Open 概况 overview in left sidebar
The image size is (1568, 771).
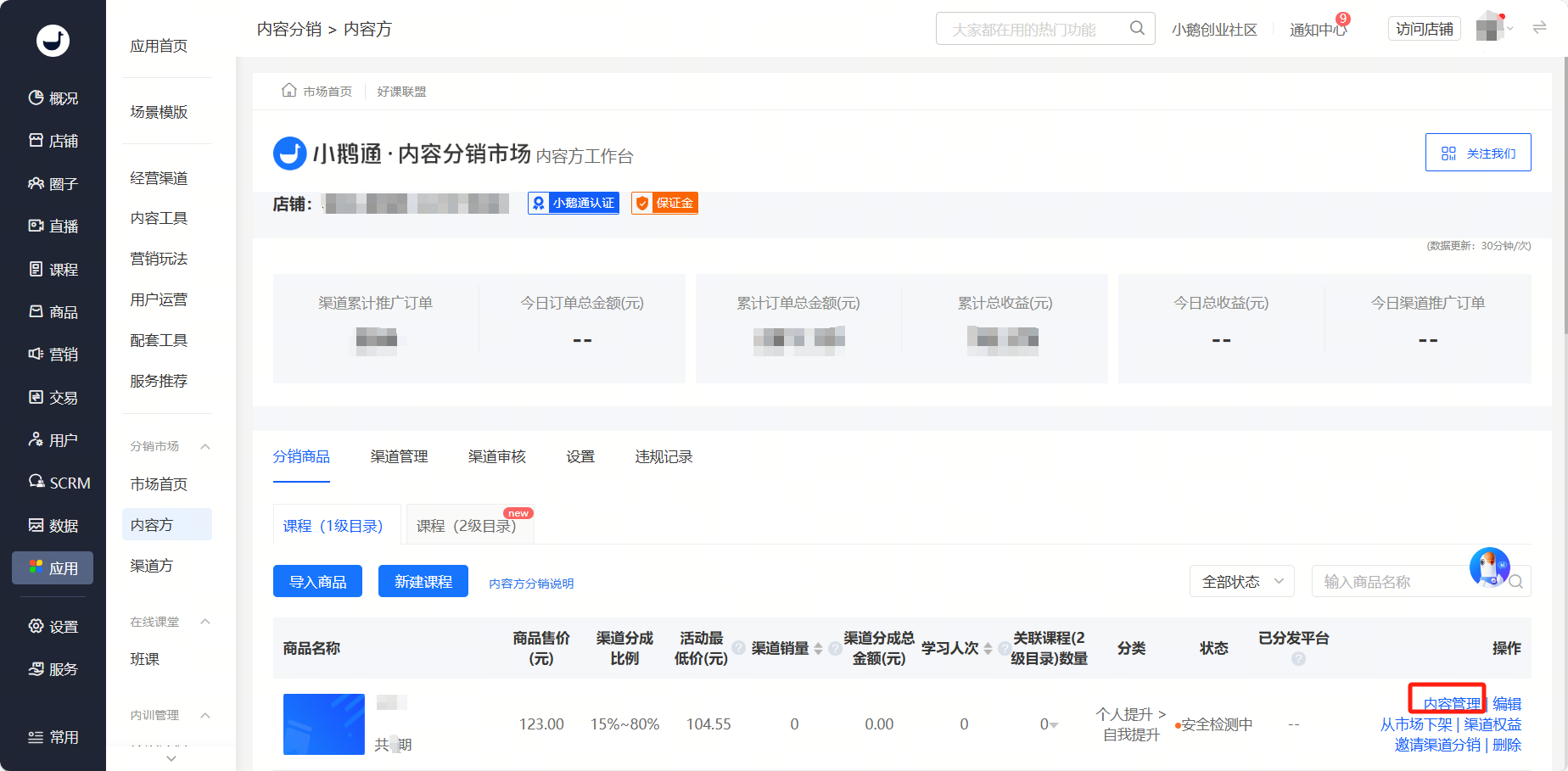click(x=53, y=98)
